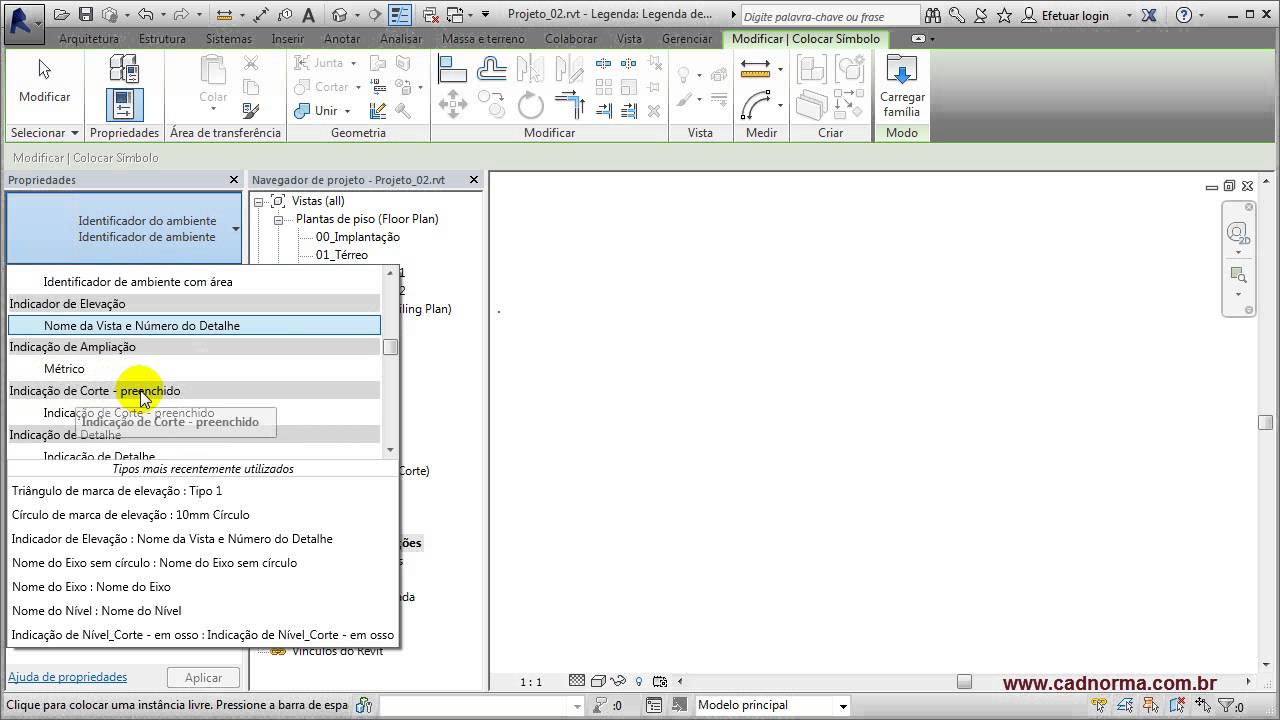Close the Navegador de projeto panel
Viewport: 1280px width, 720px height.
pos(474,180)
